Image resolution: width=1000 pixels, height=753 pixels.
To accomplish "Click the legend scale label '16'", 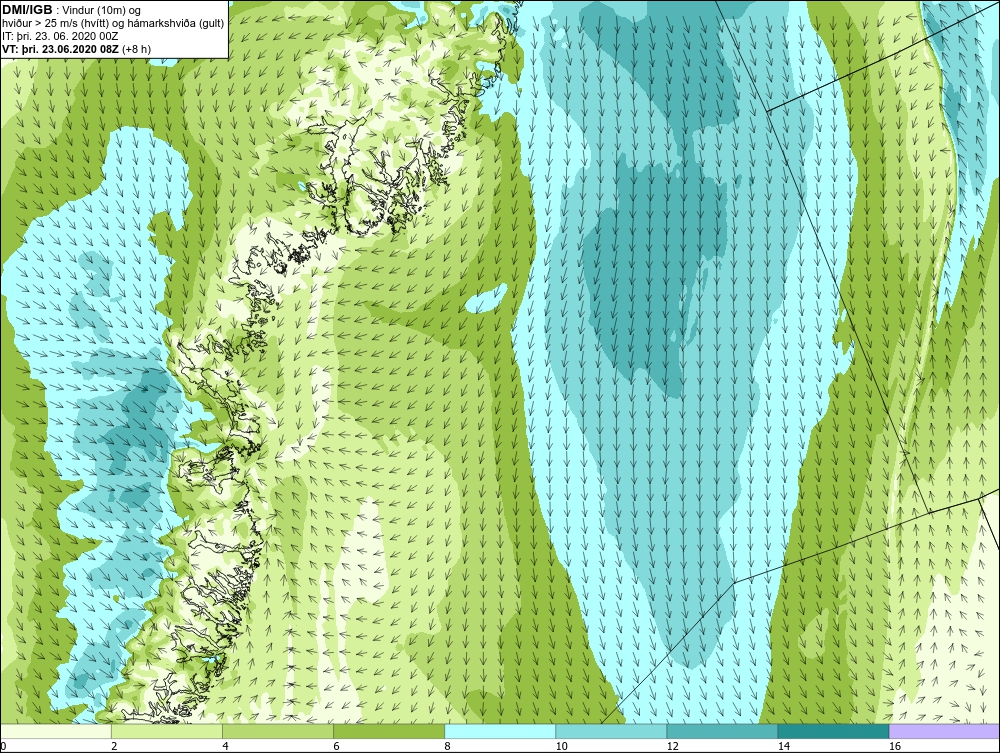I will 895,746.
